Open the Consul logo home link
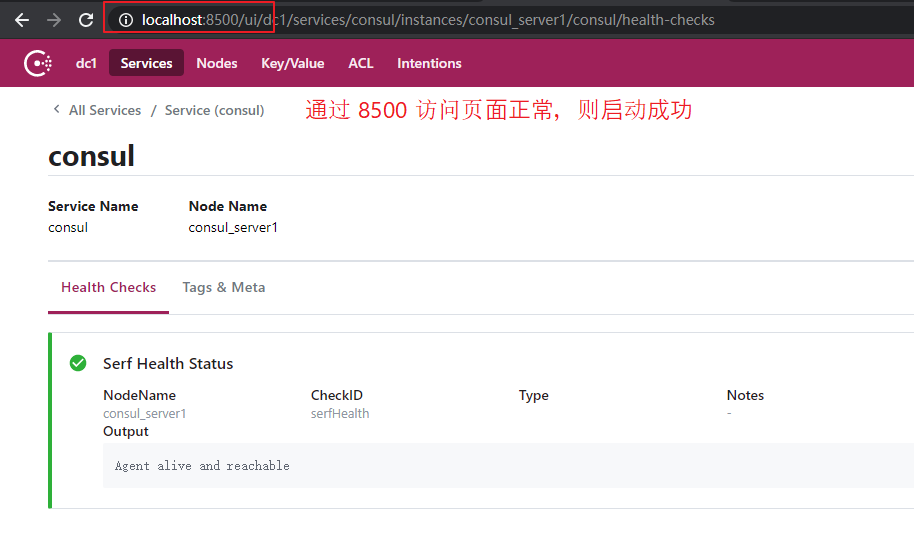The height and width of the screenshot is (537, 914). [x=38, y=63]
